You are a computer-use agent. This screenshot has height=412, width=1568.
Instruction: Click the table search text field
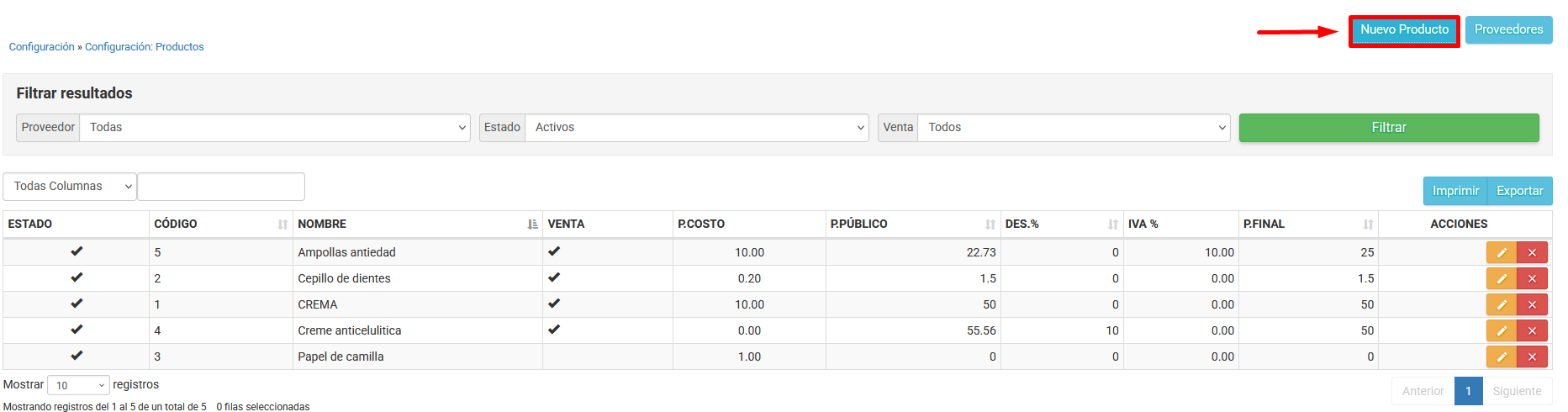pyautogui.click(x=221, y=187)
